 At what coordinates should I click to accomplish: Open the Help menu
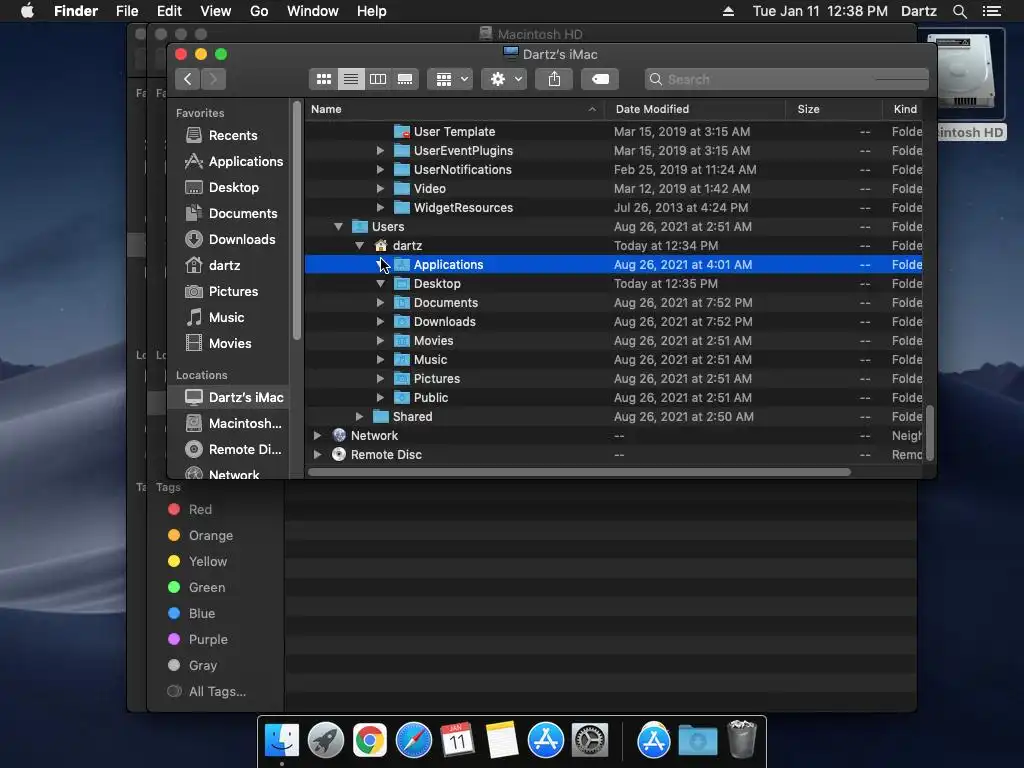pos(372,11)
